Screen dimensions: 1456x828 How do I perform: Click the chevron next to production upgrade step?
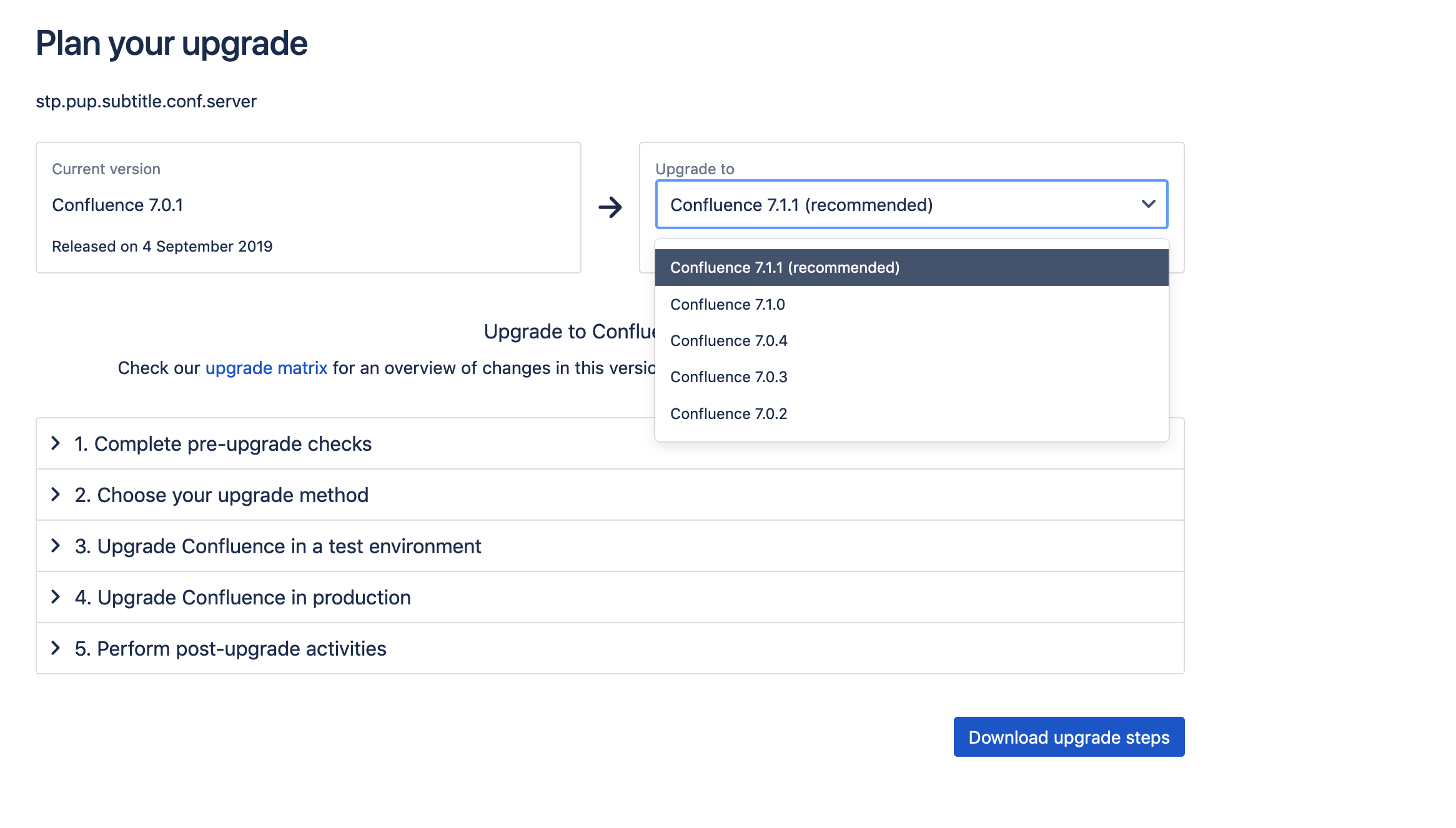(x=56, y=597)
